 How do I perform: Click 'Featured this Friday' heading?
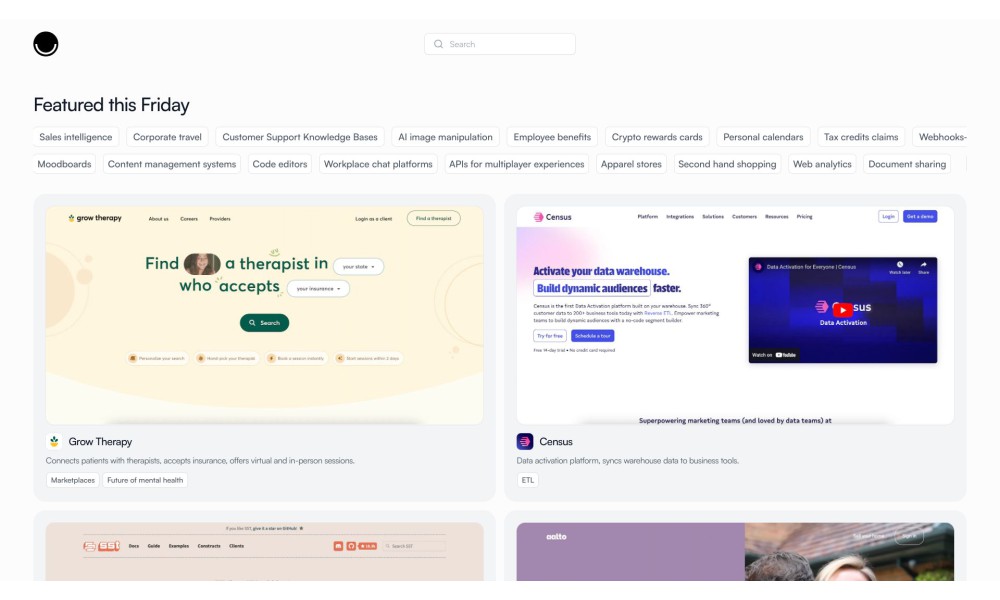[112, 105]
